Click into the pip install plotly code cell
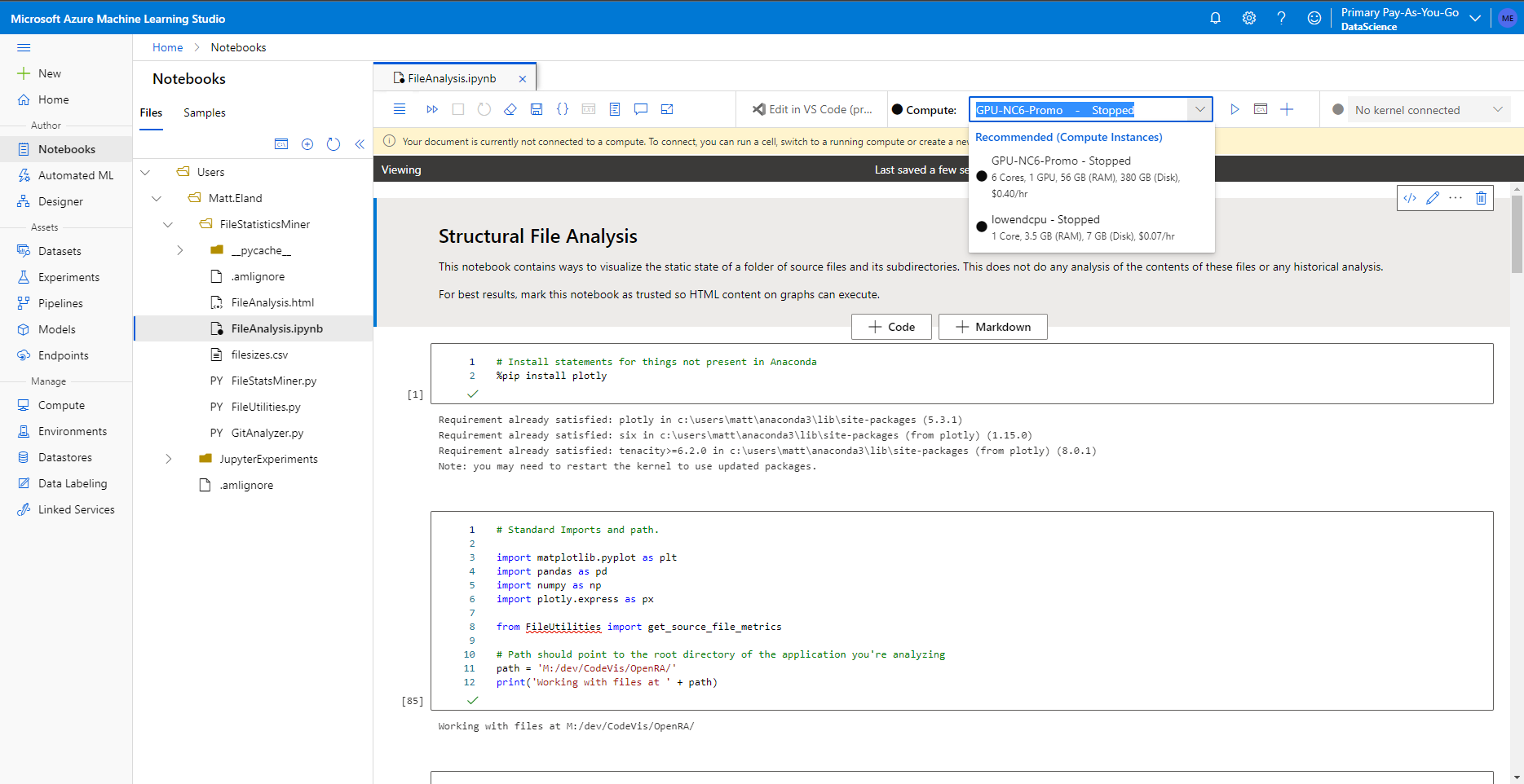 point(962,373)
